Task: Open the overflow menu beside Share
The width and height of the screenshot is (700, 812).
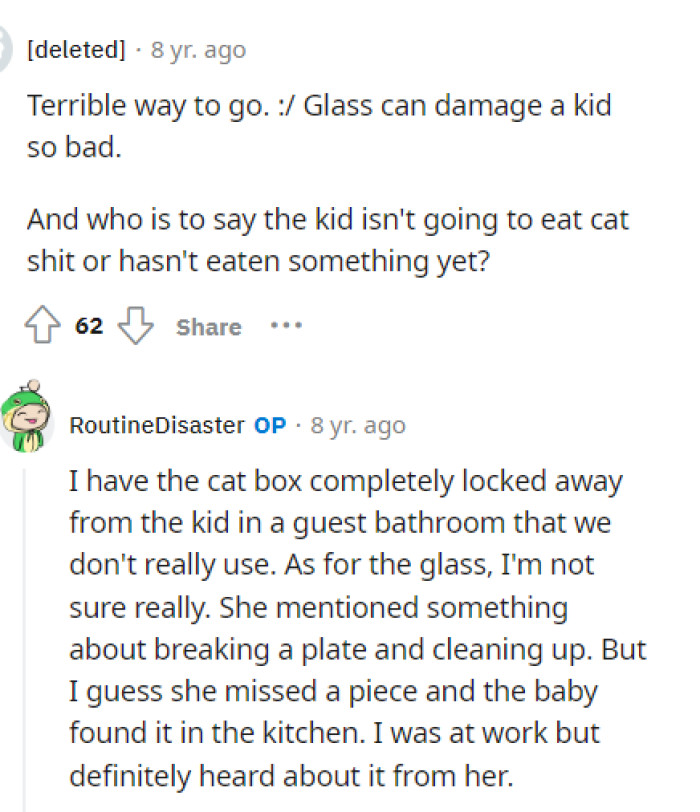Action: click(x=286, y=324)
